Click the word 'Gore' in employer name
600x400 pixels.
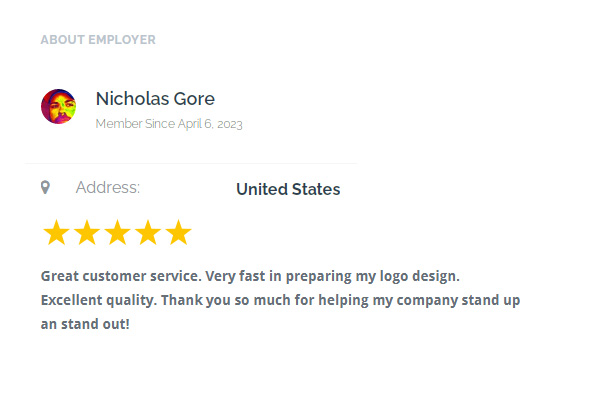click(x=194, y=99)
